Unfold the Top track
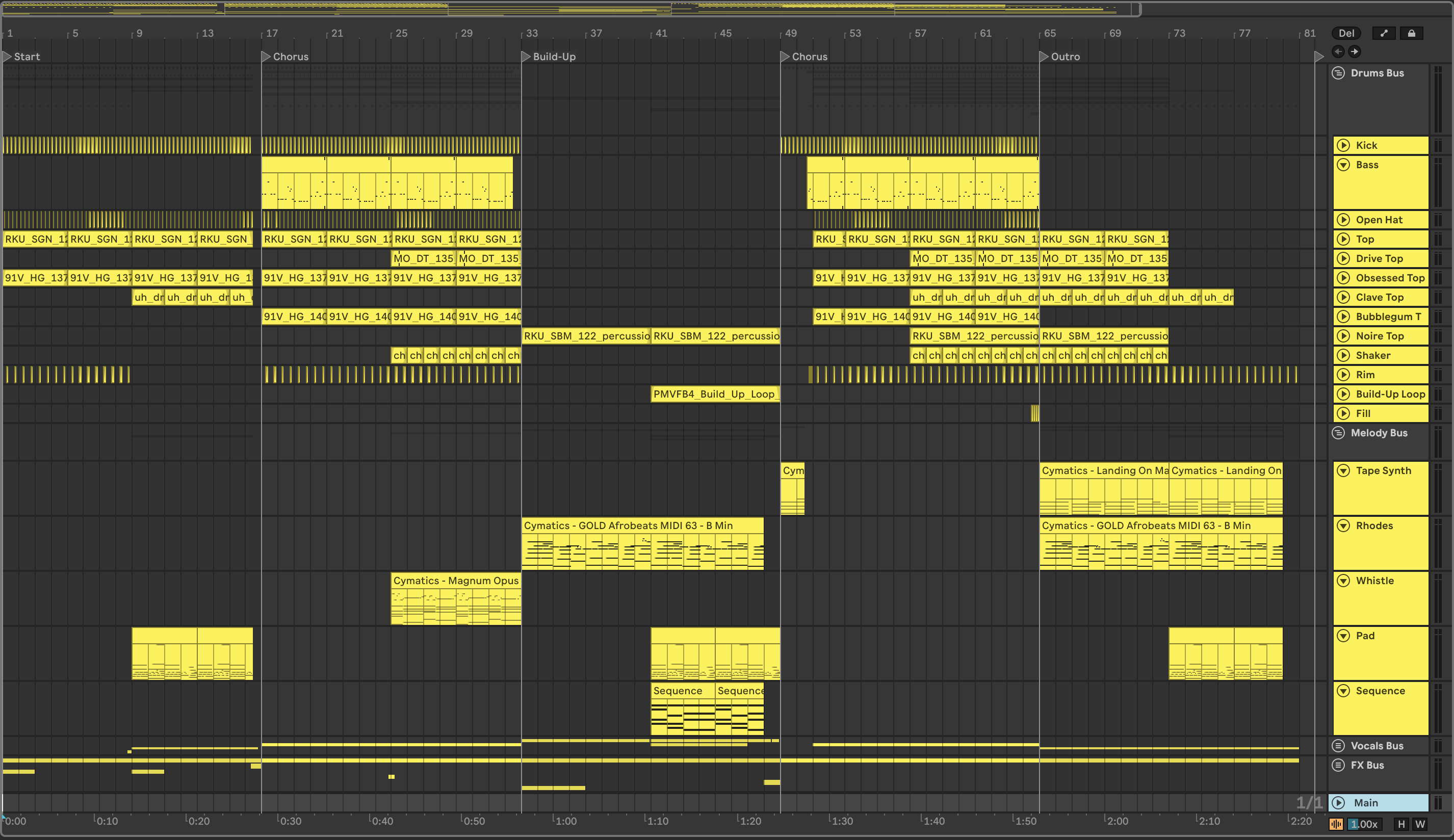This screenshot has height=840, width=1454. coord(1343,240)
